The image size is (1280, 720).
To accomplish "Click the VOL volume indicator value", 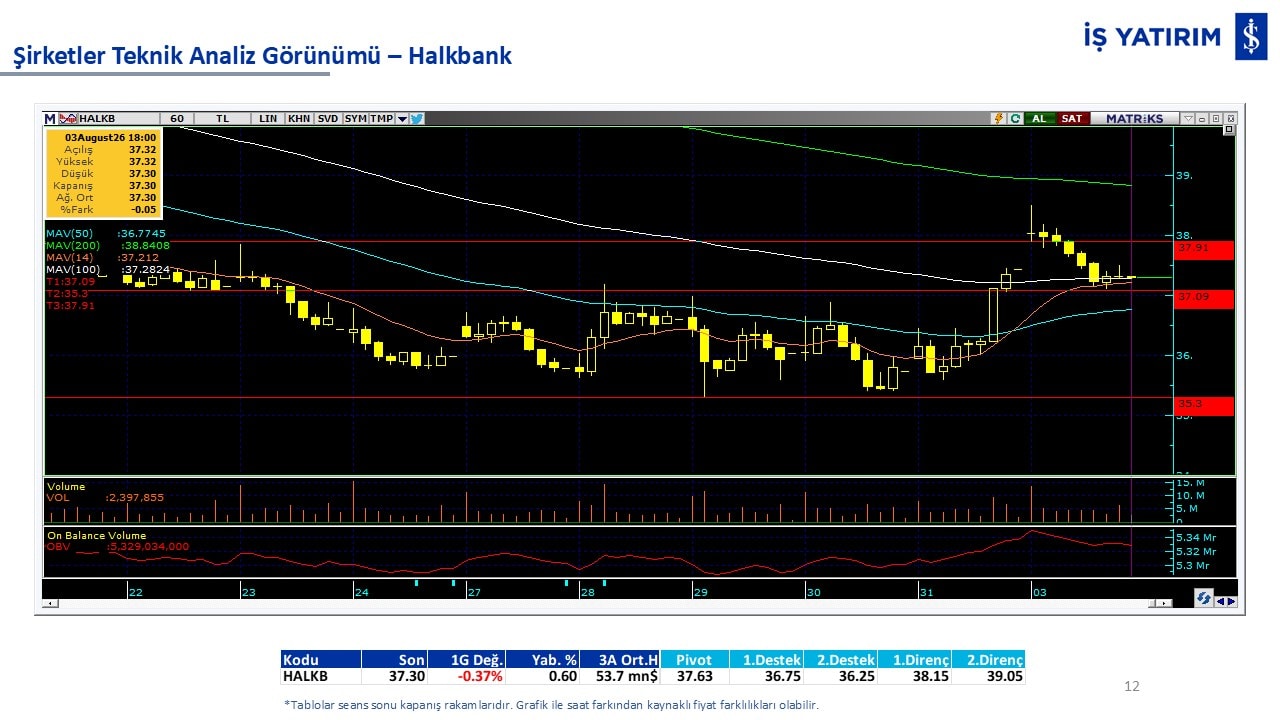I will tap(134, 497).
